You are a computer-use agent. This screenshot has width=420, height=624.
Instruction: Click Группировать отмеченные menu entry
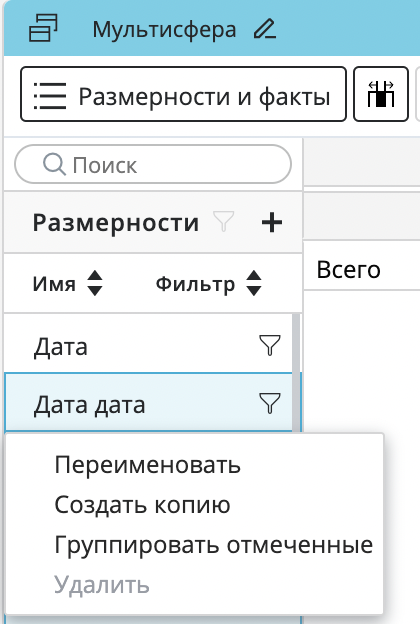(214, 545)
